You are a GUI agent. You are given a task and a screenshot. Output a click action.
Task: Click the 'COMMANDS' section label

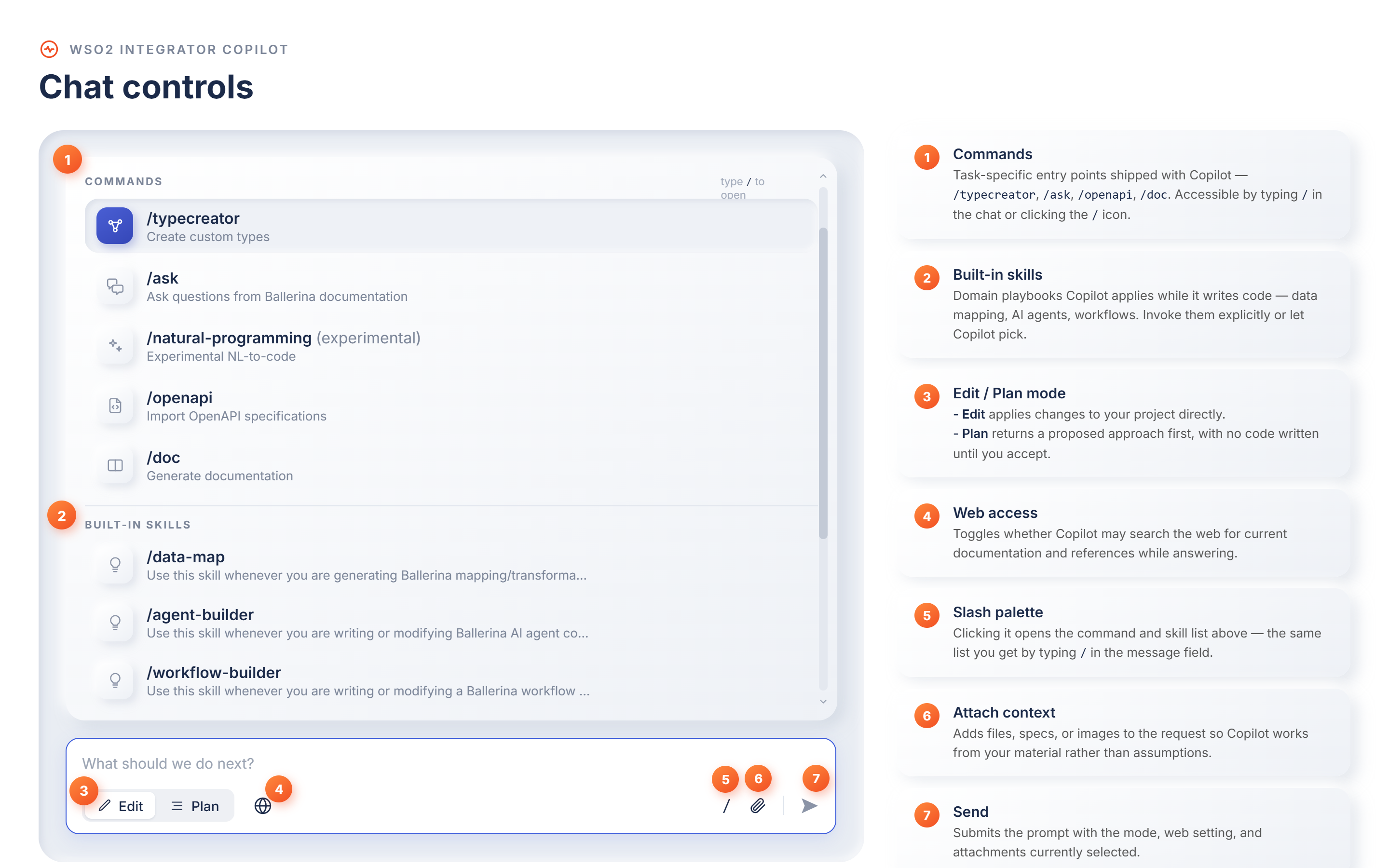pos(123,181)
